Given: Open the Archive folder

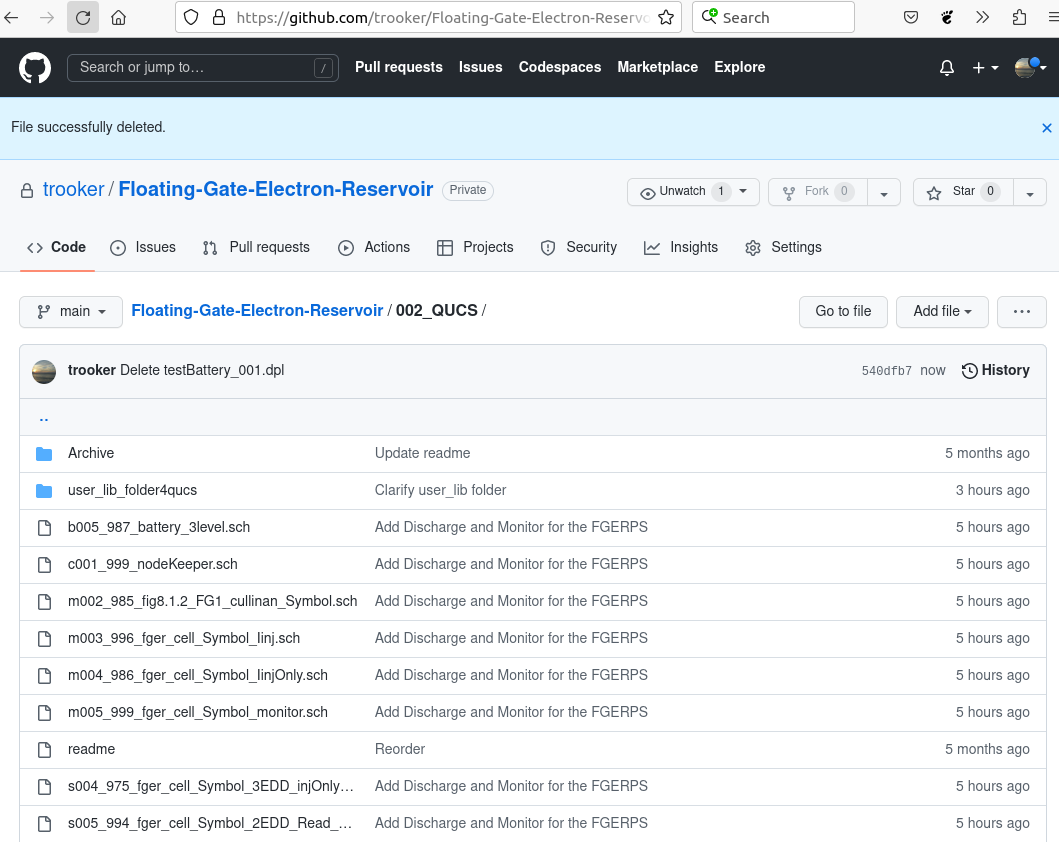Looking at the screenshot, I should 91,453.
